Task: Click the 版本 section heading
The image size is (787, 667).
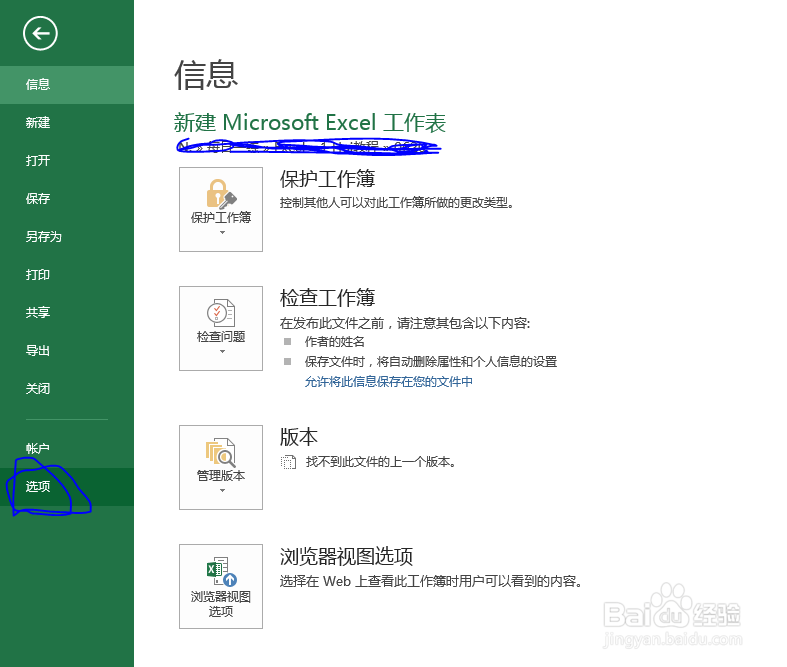Action: click(299, 437)
